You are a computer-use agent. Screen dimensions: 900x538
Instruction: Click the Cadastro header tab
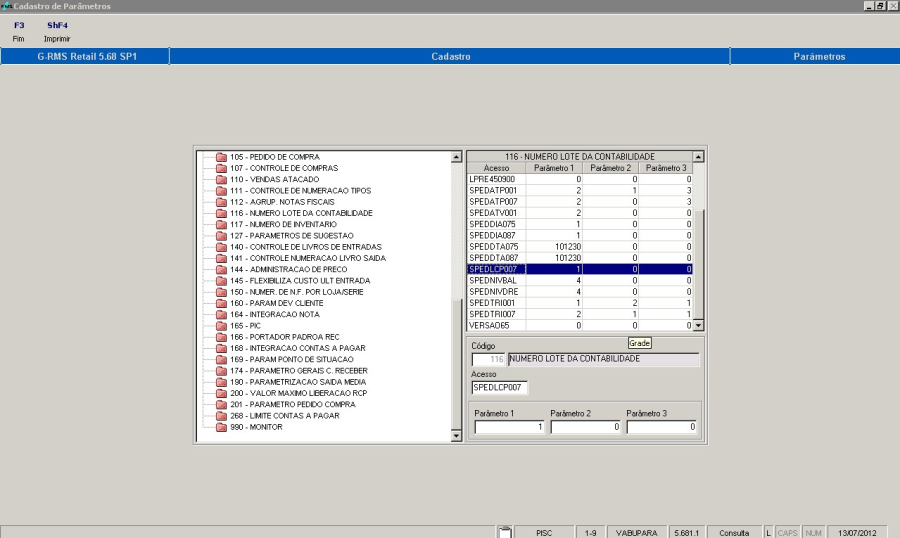coord(450,56)
